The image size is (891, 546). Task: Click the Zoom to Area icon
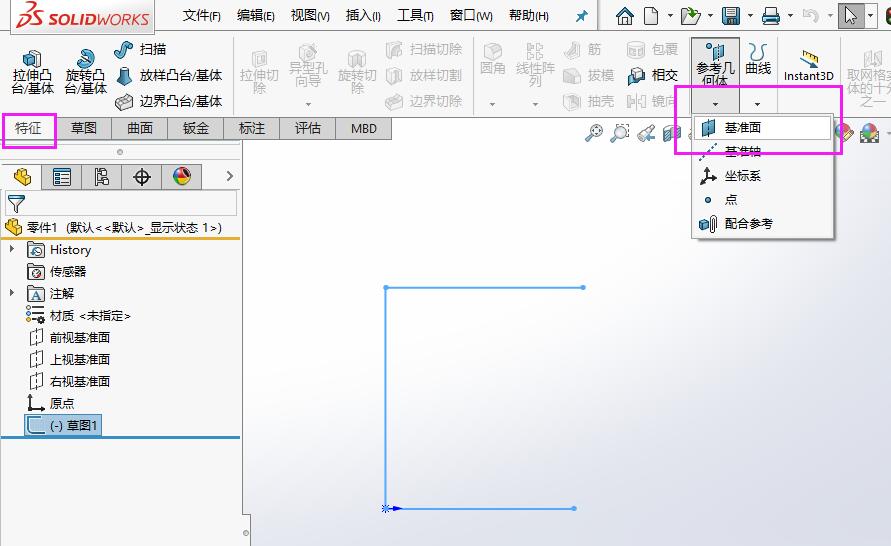tap(619, 134)
